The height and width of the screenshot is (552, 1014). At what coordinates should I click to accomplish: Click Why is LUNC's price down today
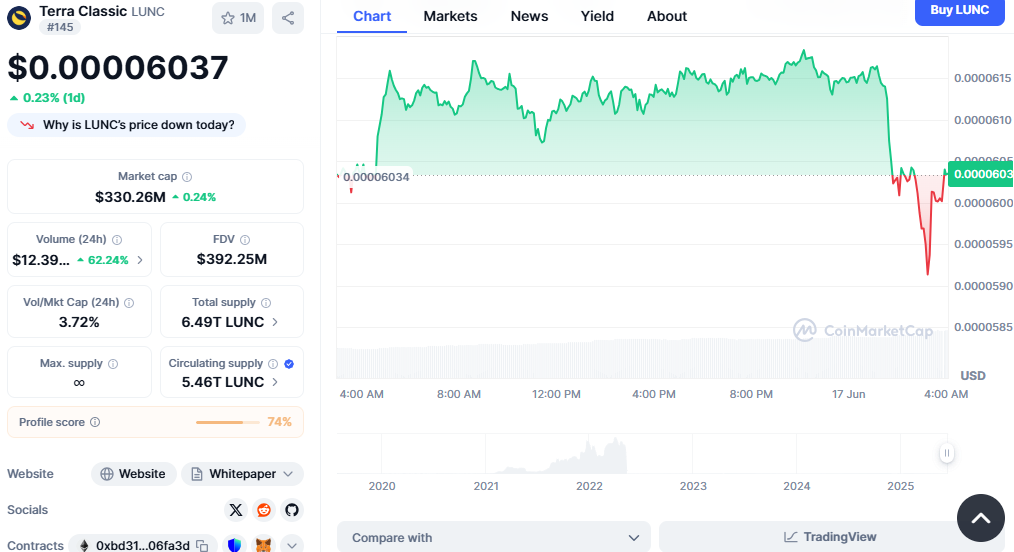click(x=126, y=125)
